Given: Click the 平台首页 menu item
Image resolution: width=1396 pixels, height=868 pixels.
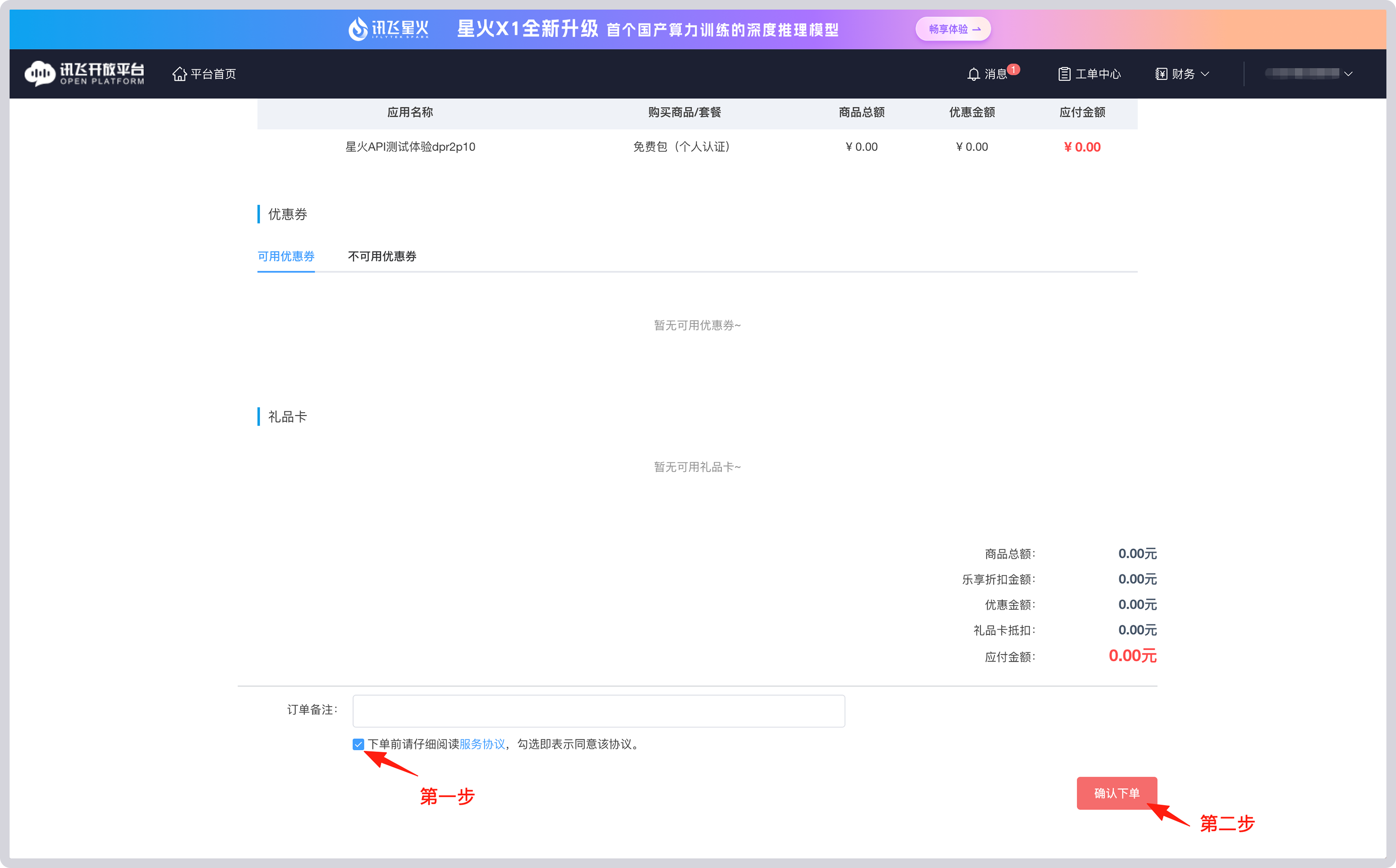Looking at the screenshot, I should [212, 73].
